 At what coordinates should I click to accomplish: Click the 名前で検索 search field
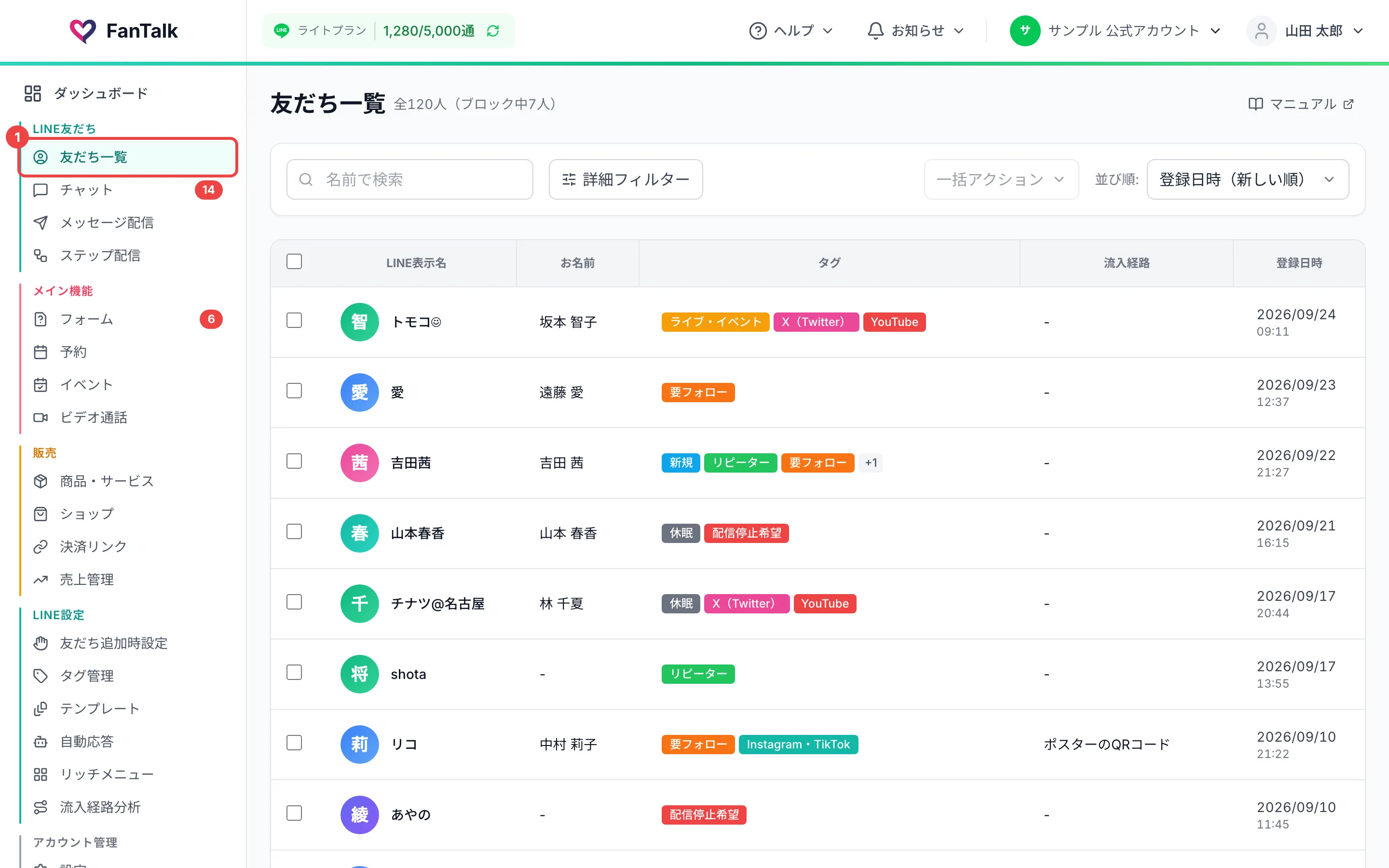(410, 180)
